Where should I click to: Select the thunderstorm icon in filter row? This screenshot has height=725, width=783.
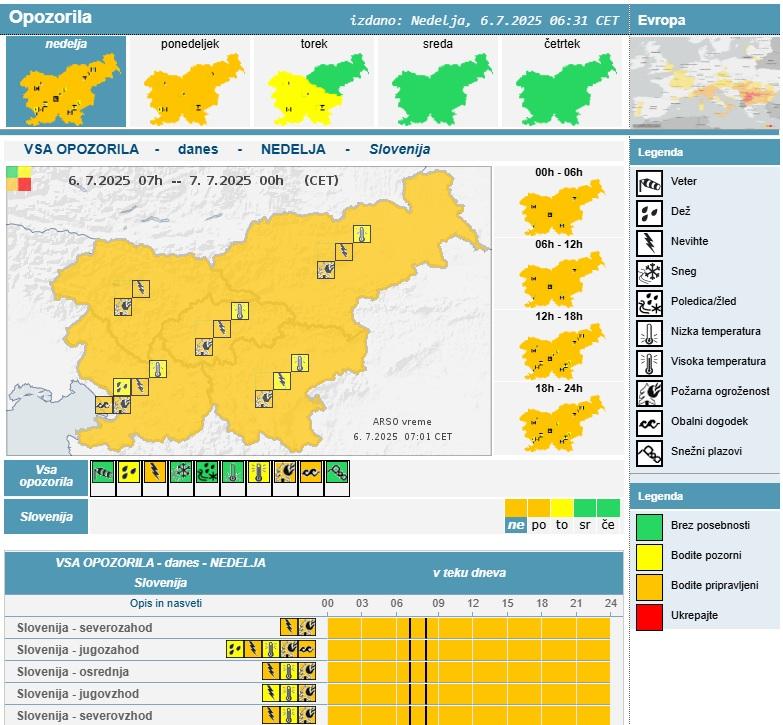coord(155,473)
